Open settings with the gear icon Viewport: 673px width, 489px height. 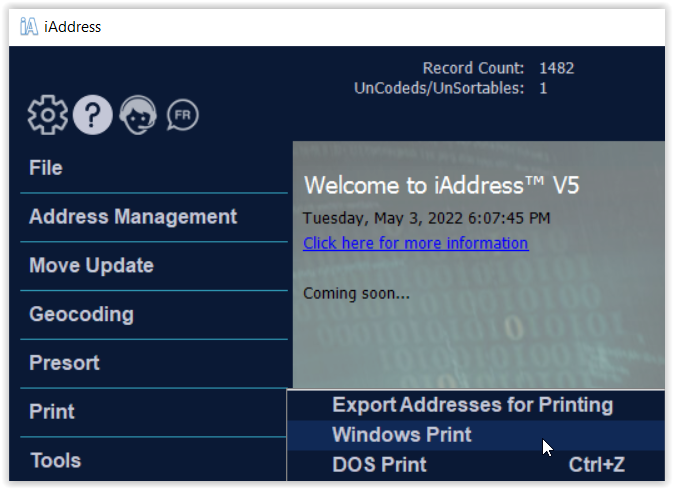(x=46, y=116)
